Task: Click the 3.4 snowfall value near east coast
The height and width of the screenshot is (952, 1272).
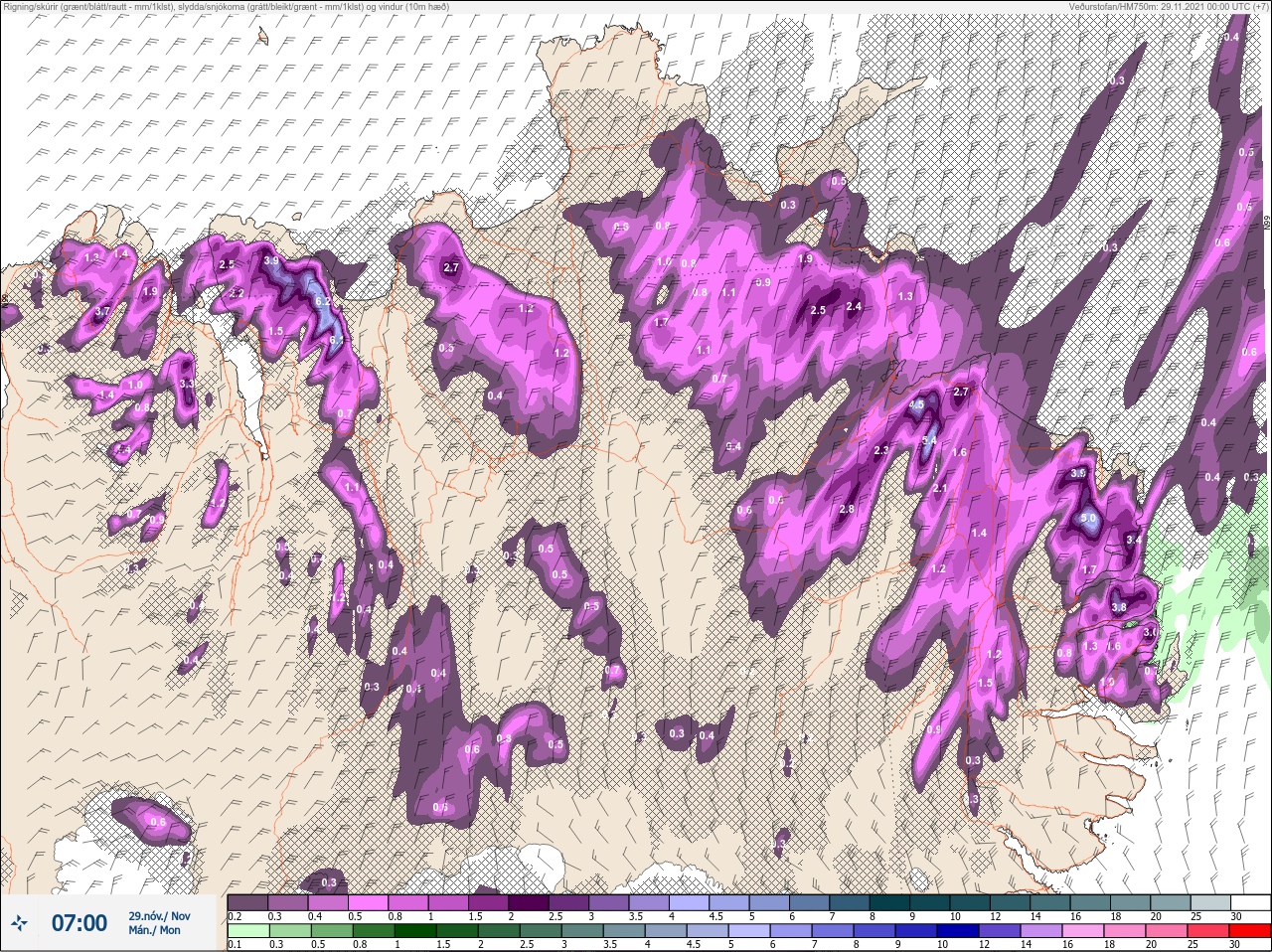Action: [x=1132, y=540]
